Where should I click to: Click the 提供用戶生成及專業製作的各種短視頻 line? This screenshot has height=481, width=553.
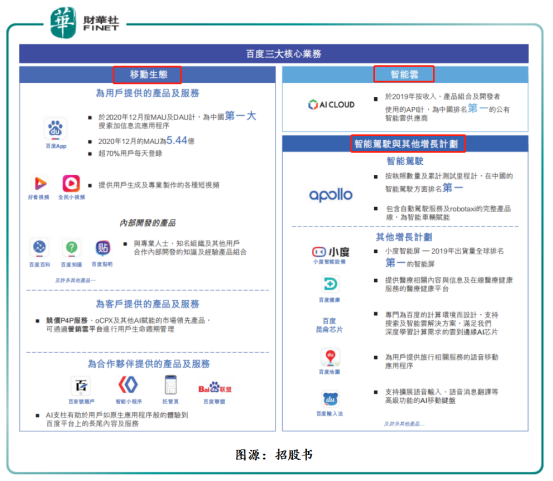[159, 185]
